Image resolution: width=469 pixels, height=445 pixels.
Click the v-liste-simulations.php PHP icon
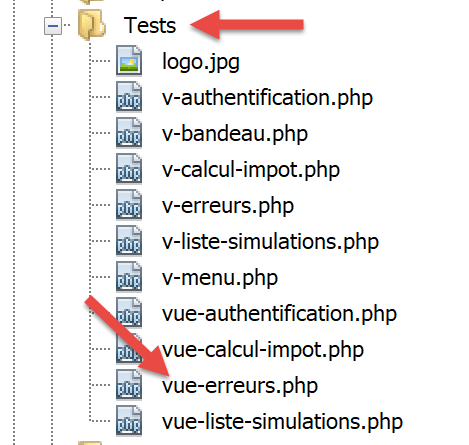pyautogui.click(x=129, y=241)
